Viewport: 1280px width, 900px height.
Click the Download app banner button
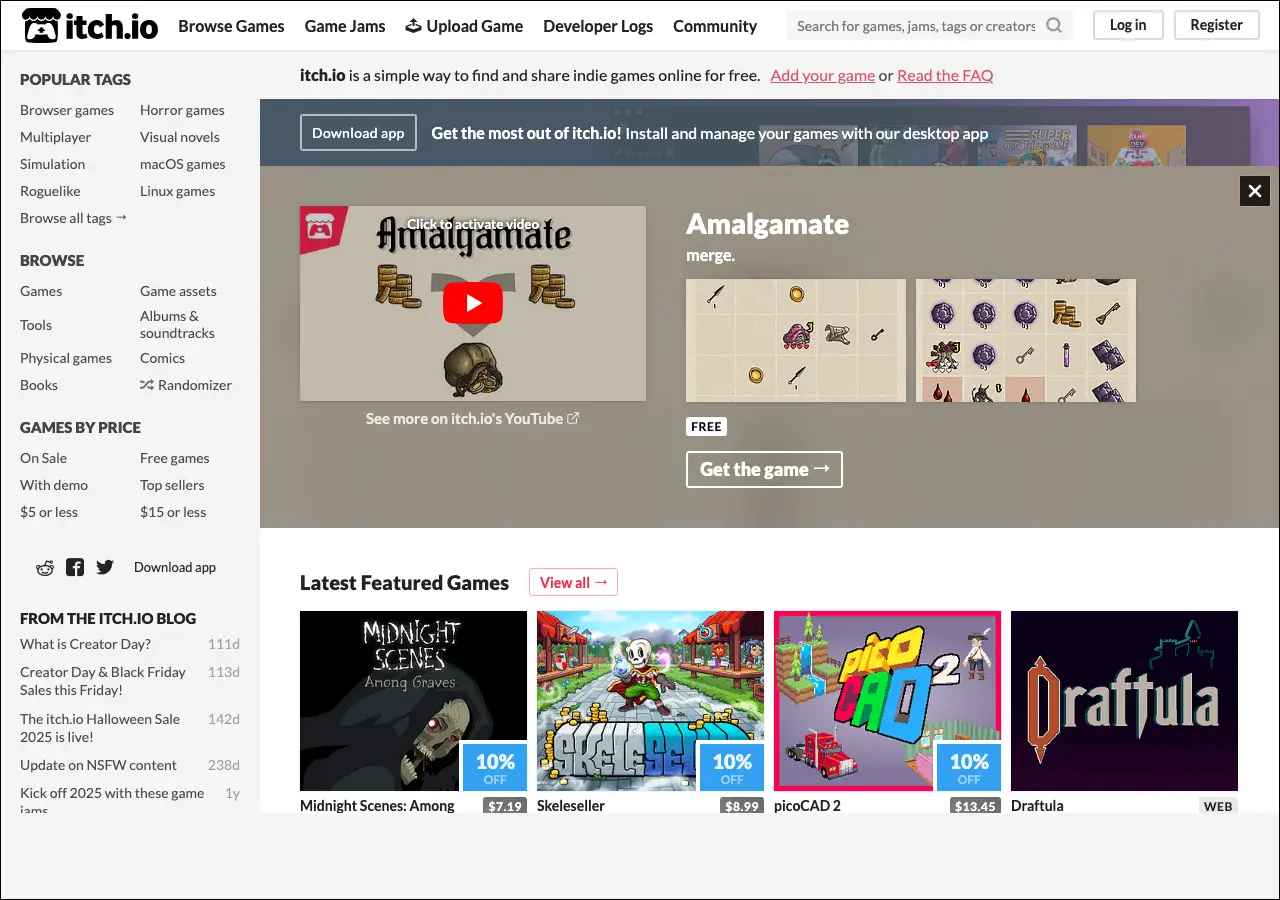coord(358,133)
